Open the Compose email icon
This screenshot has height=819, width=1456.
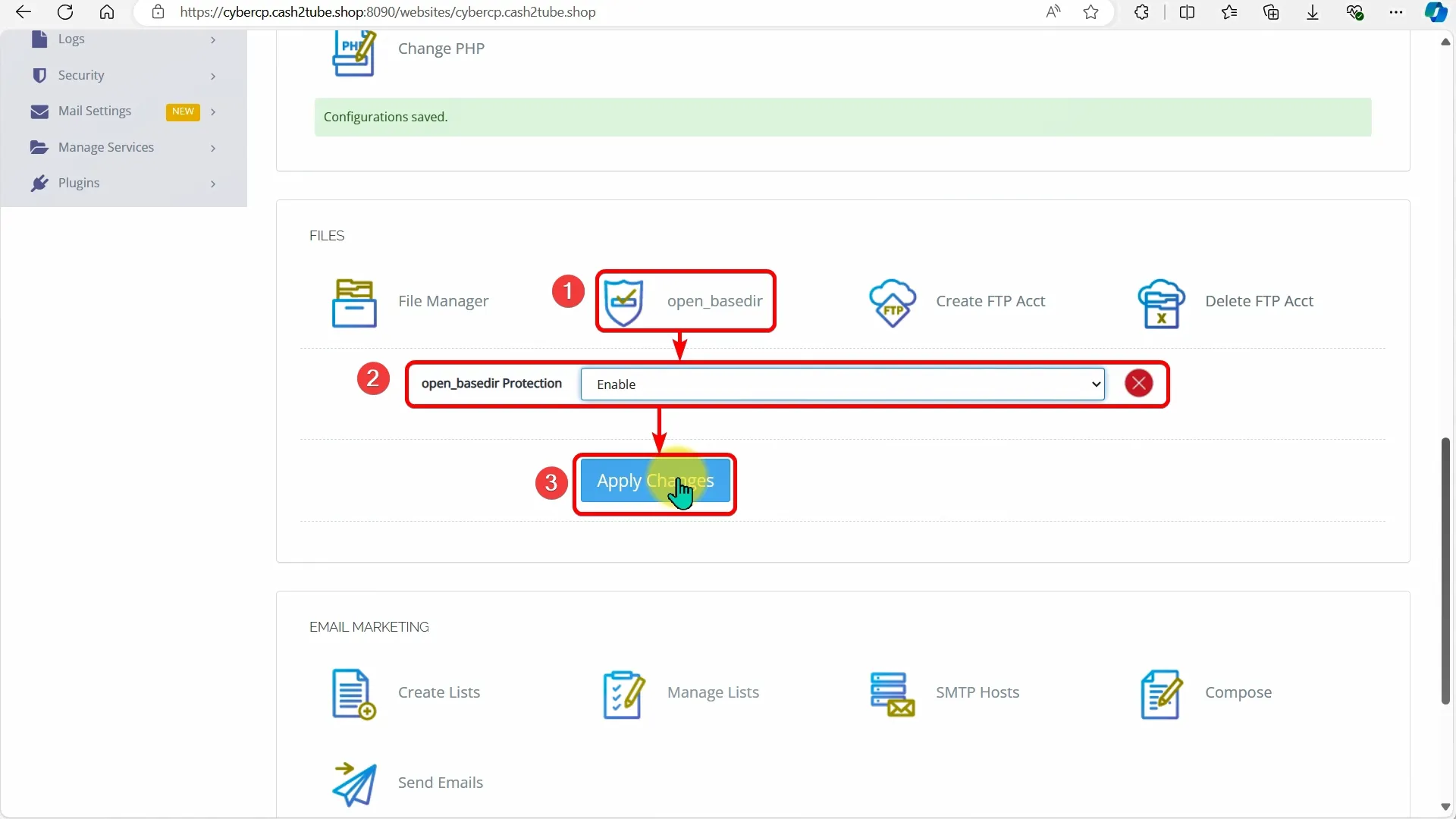(1161, 694)
